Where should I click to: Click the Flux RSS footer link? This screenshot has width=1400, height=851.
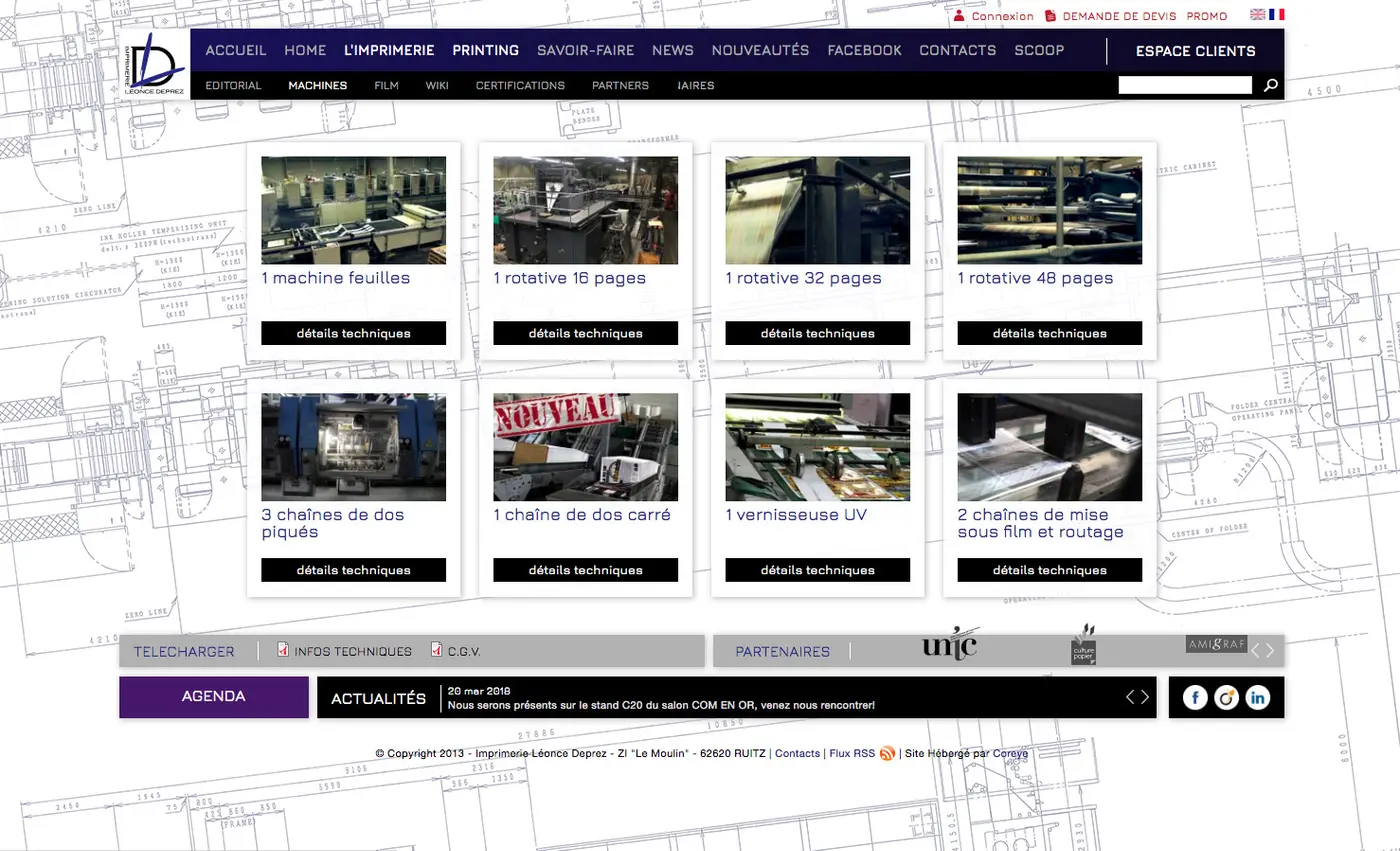[x=852, y=754]
